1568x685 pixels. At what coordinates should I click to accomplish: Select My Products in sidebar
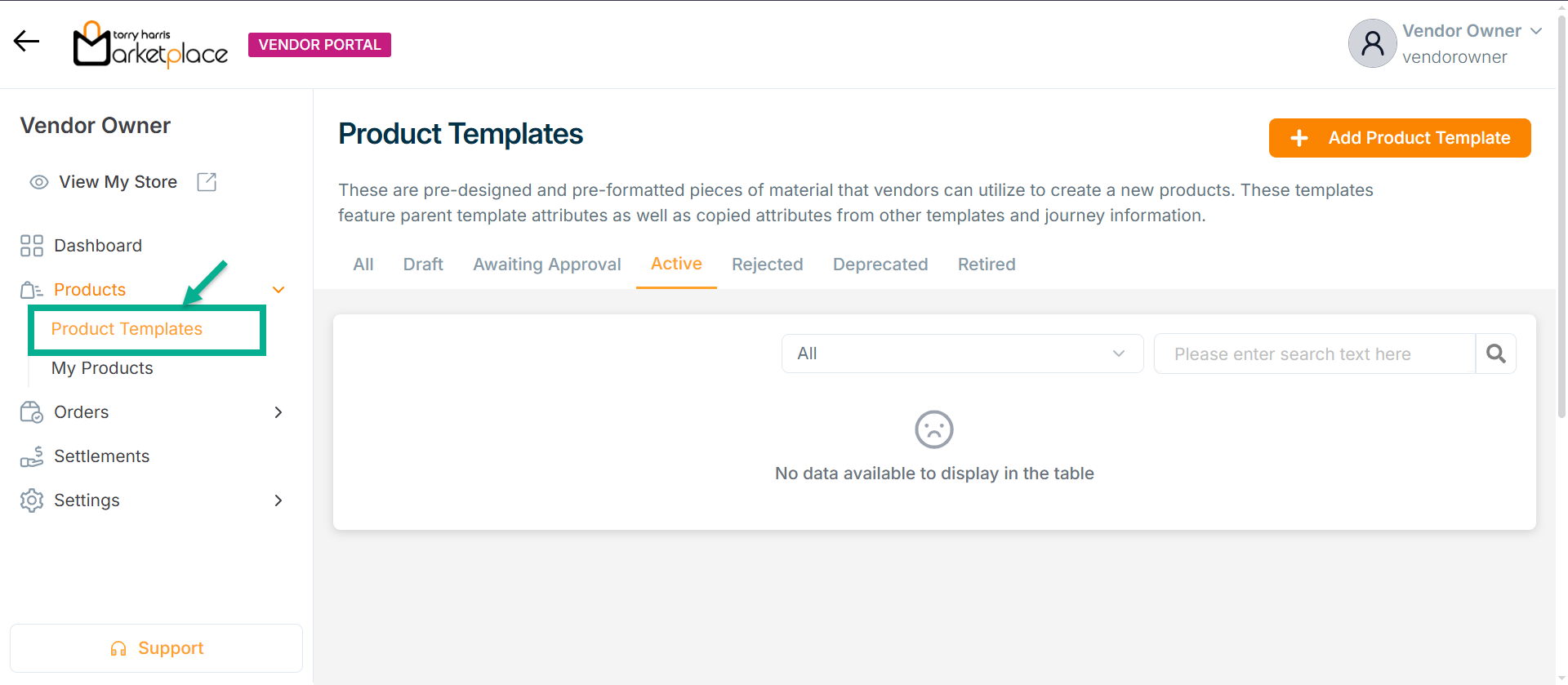click(102, 368)
